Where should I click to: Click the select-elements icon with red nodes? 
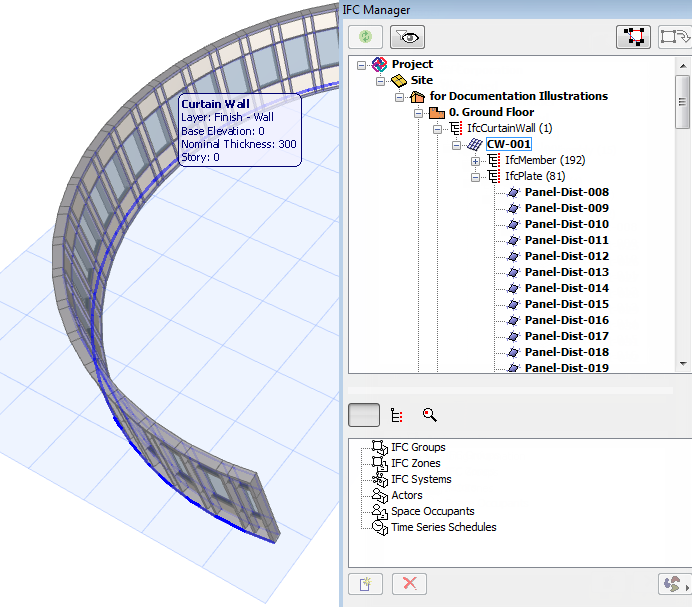tap(632, 37)
